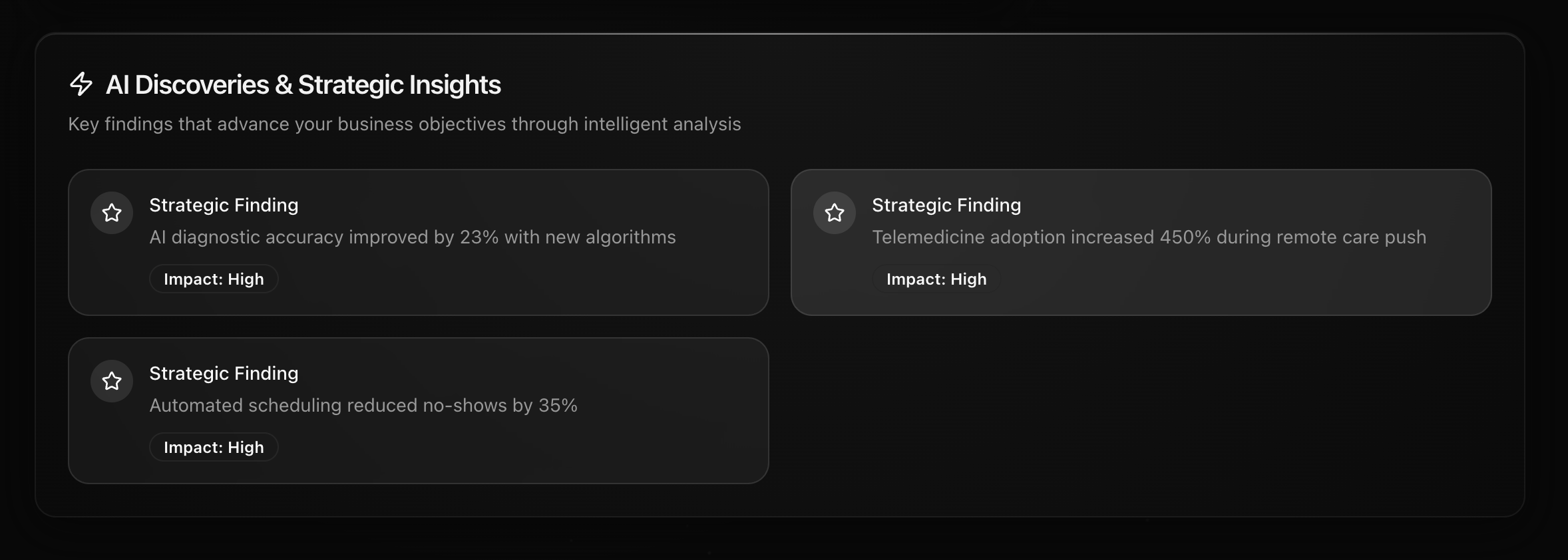The width and height of the screenshot is (1568, 560).
Task: Click the Impact: High badge under telemedicine adoption
Action: point(936,279)
